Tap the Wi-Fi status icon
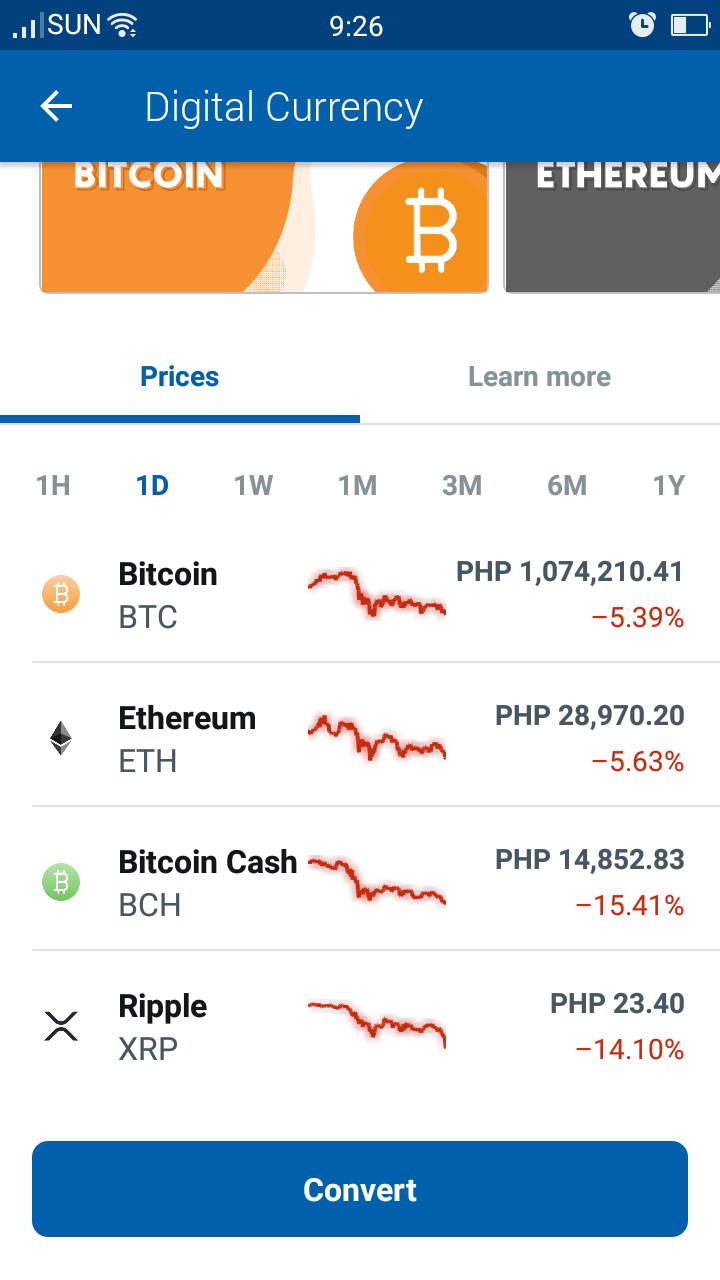Screen dimensions: 720x1280 [123, 24]
